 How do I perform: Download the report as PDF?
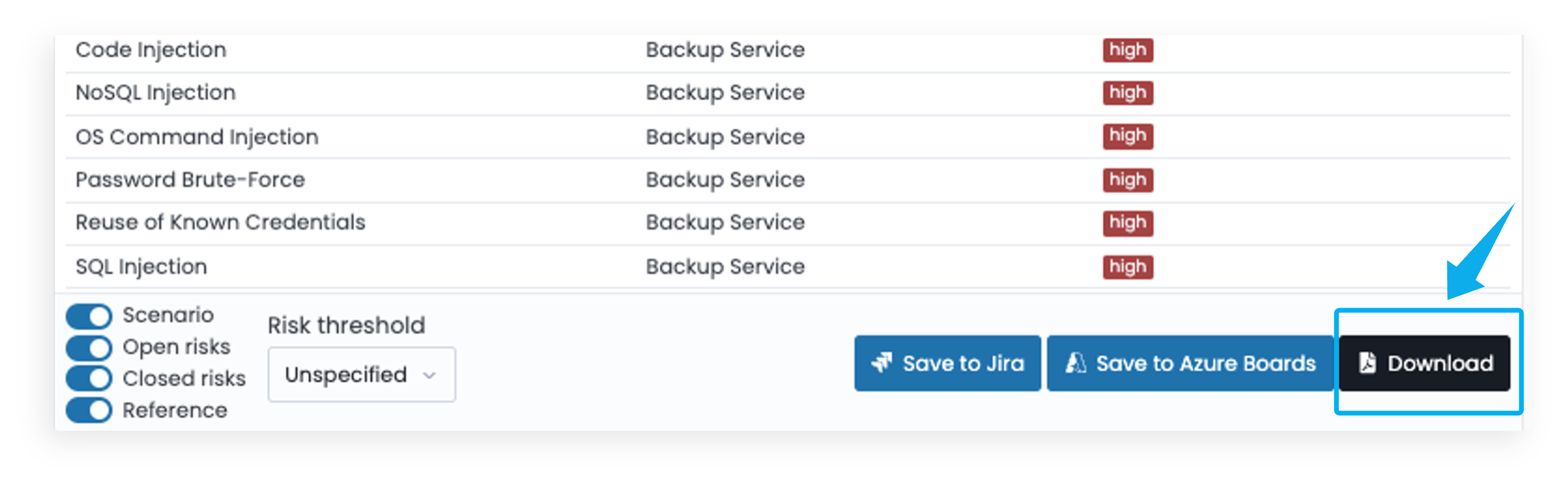click(x=1424, y=363)
